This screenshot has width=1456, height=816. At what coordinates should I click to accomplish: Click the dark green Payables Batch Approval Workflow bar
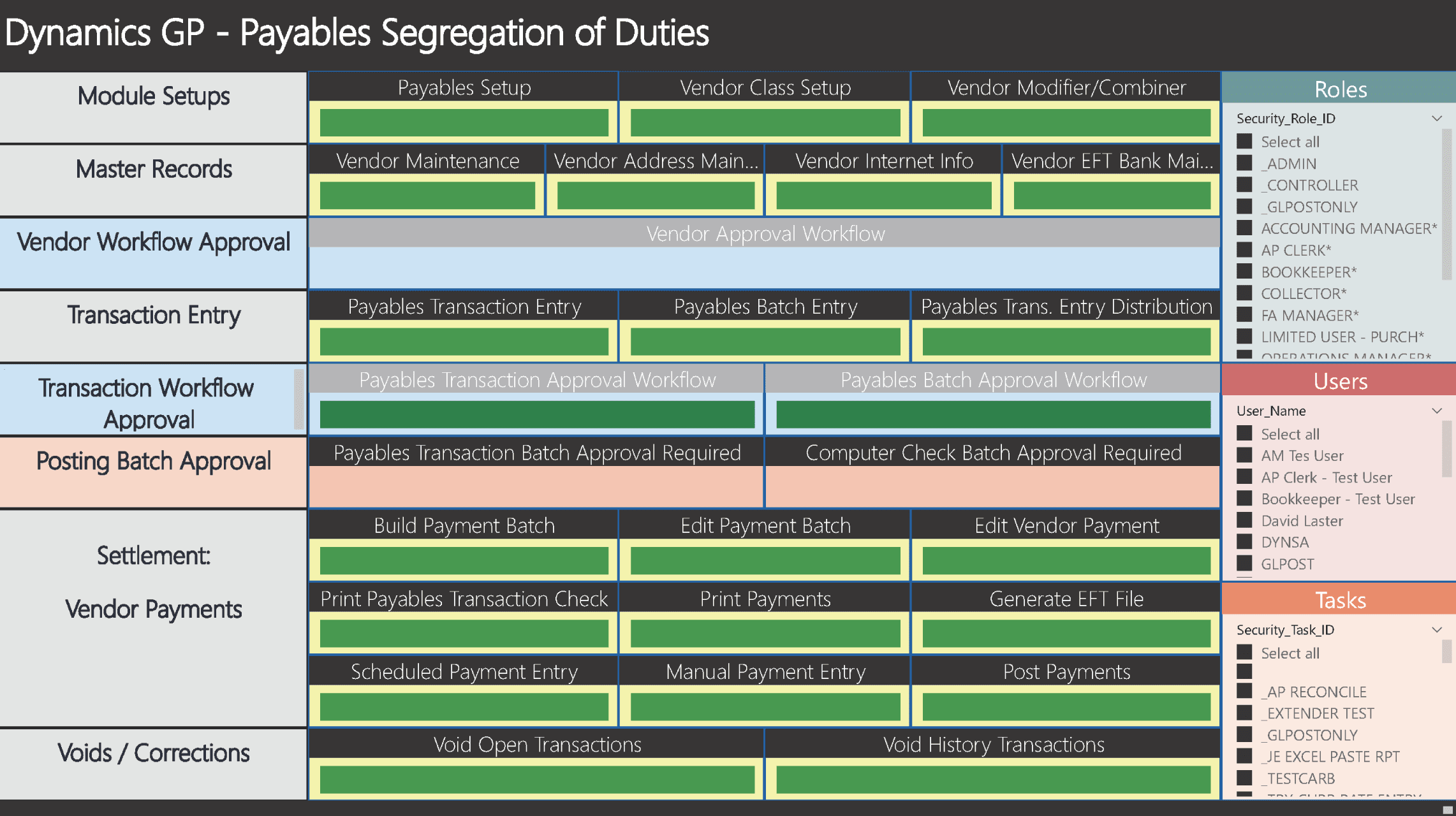tap(993, 414)
